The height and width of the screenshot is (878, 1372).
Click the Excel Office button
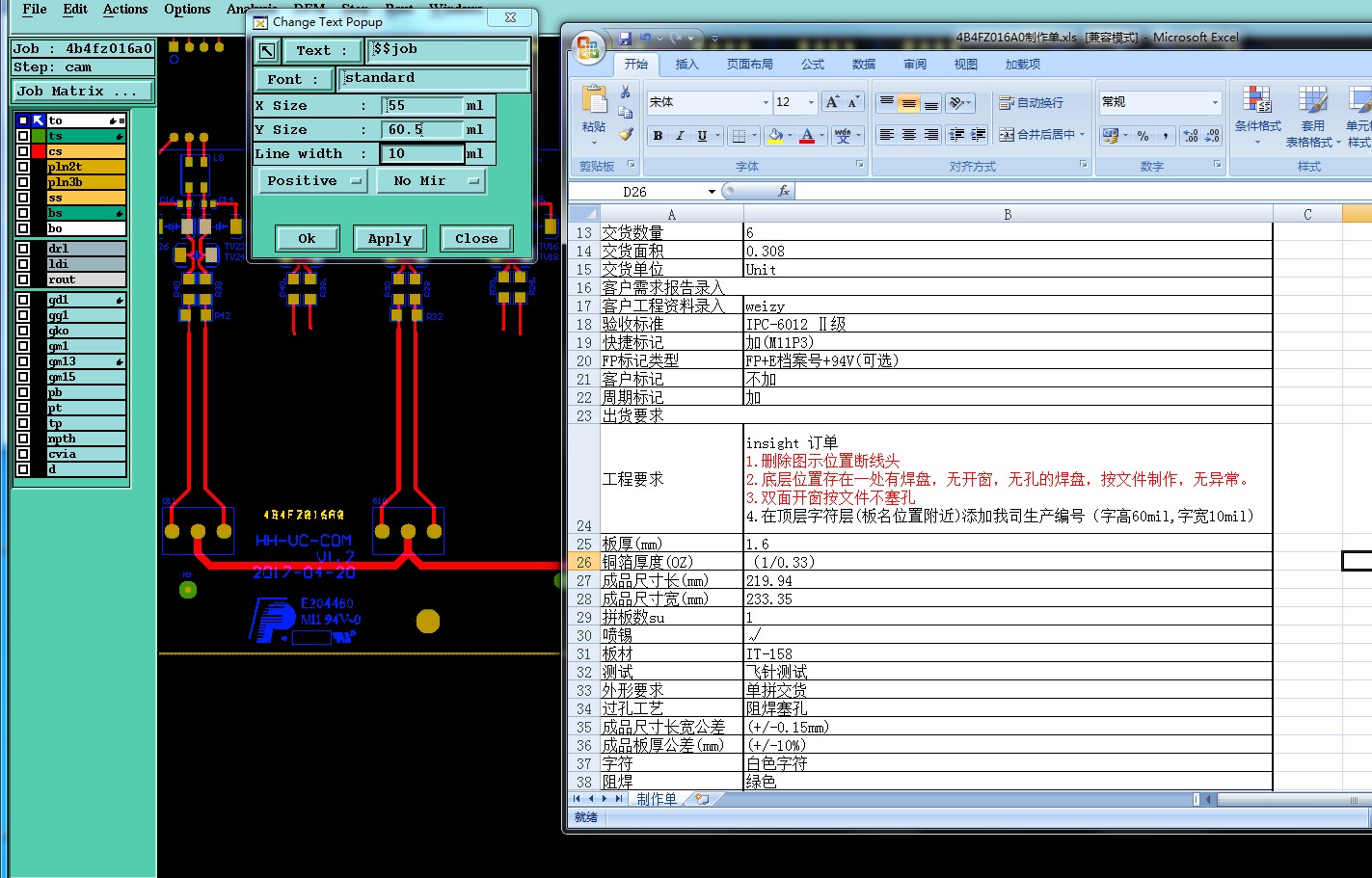[x=587, y=47]
